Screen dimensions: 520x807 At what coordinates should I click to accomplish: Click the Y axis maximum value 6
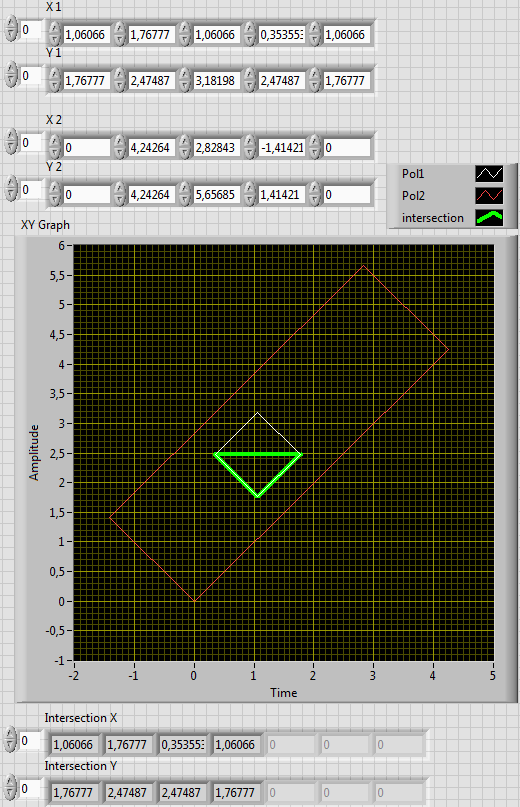pyautogui.click(x=62, y=245)
